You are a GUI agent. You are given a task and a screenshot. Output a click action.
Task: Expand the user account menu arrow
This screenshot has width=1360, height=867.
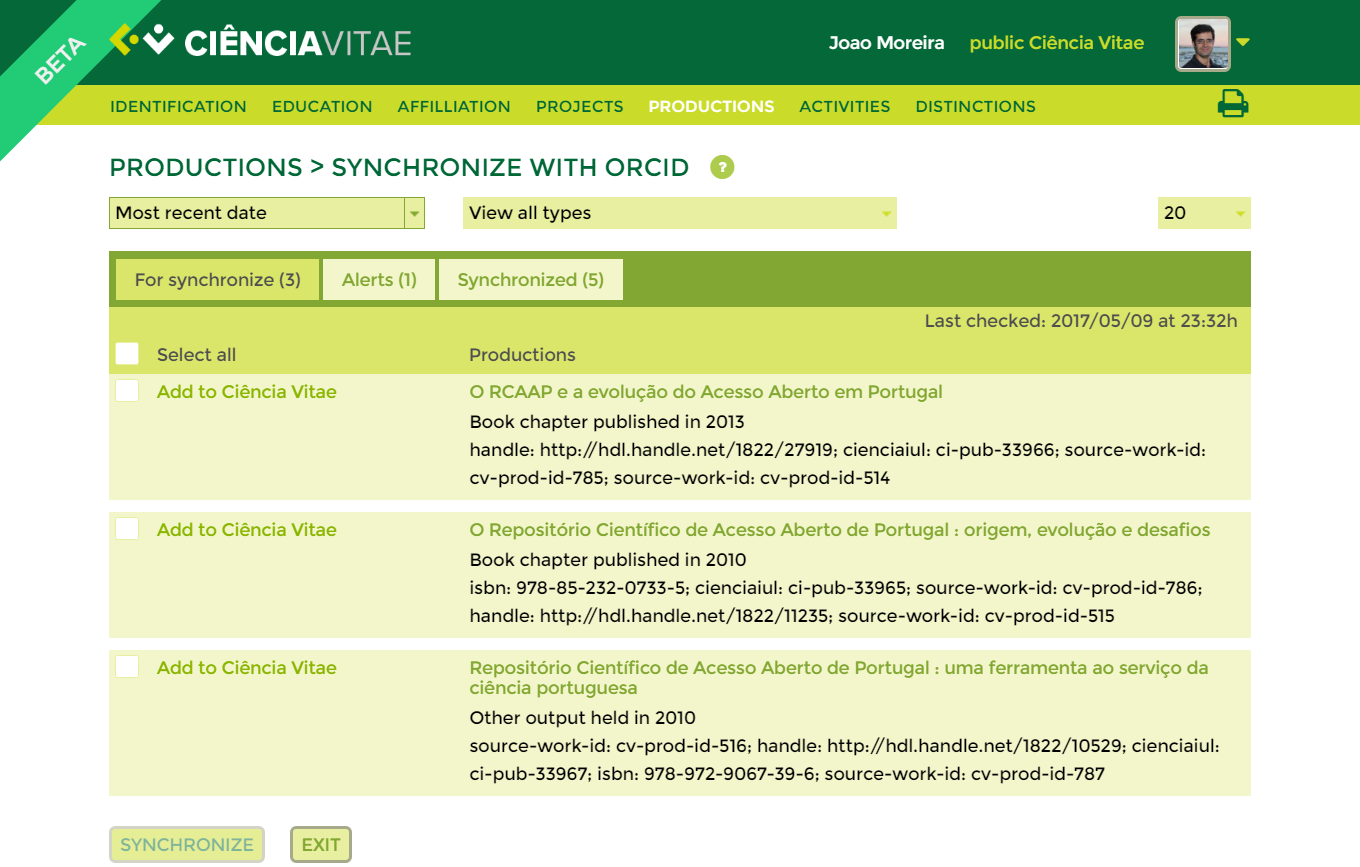1243,42
